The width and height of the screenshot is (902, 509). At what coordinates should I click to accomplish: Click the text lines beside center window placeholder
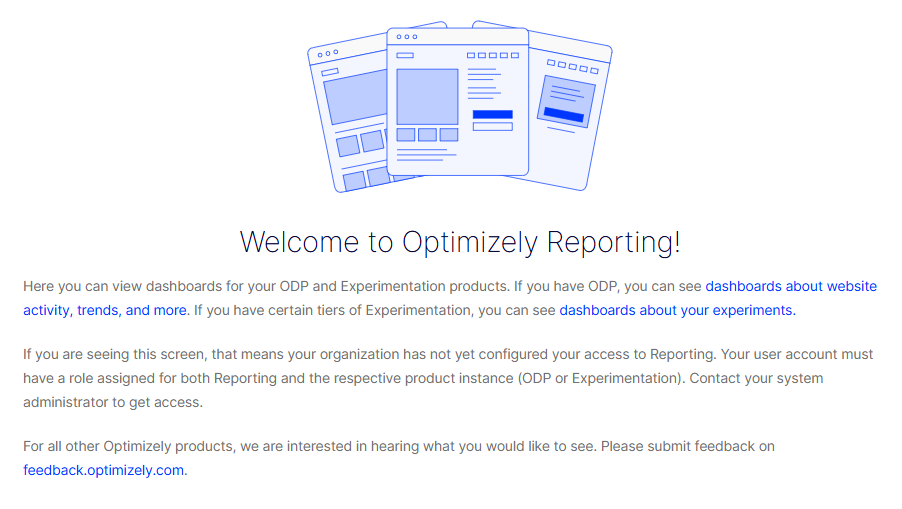(484, 83)
